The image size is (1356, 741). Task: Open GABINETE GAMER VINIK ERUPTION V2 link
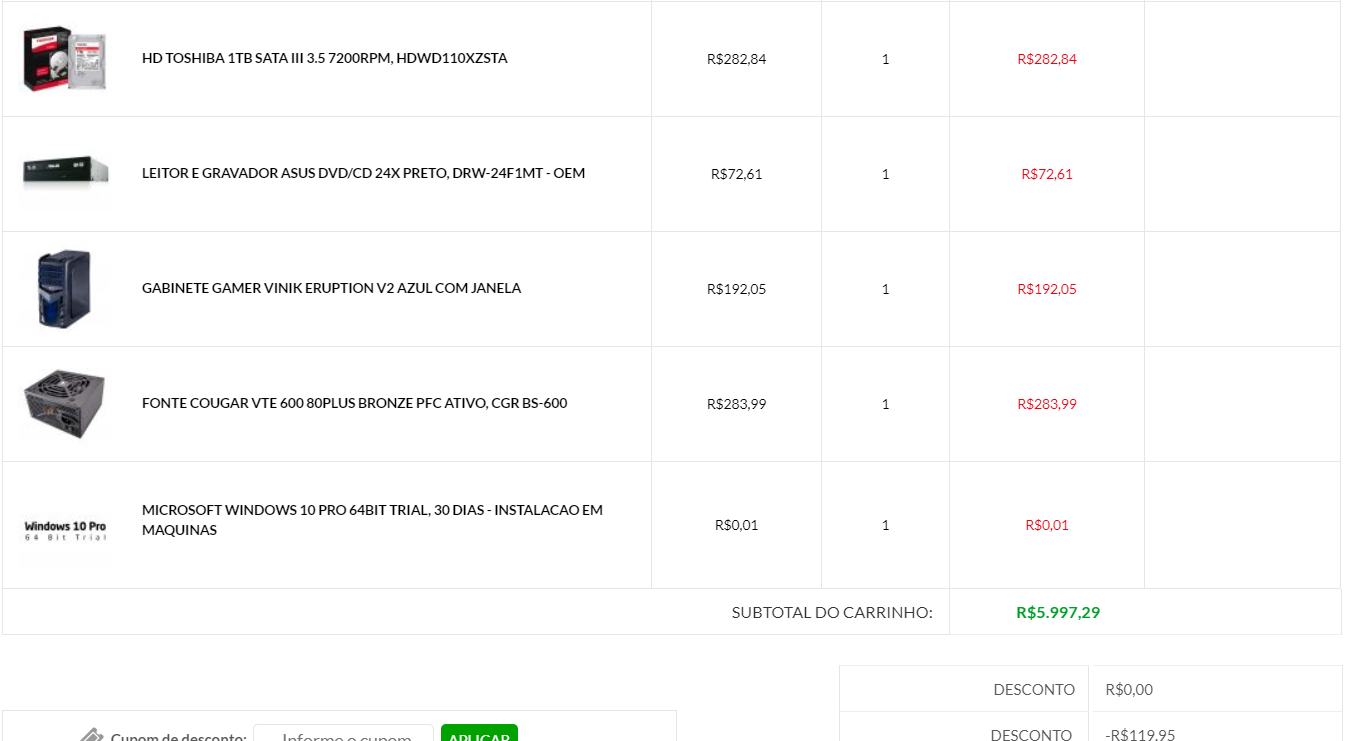332,288
